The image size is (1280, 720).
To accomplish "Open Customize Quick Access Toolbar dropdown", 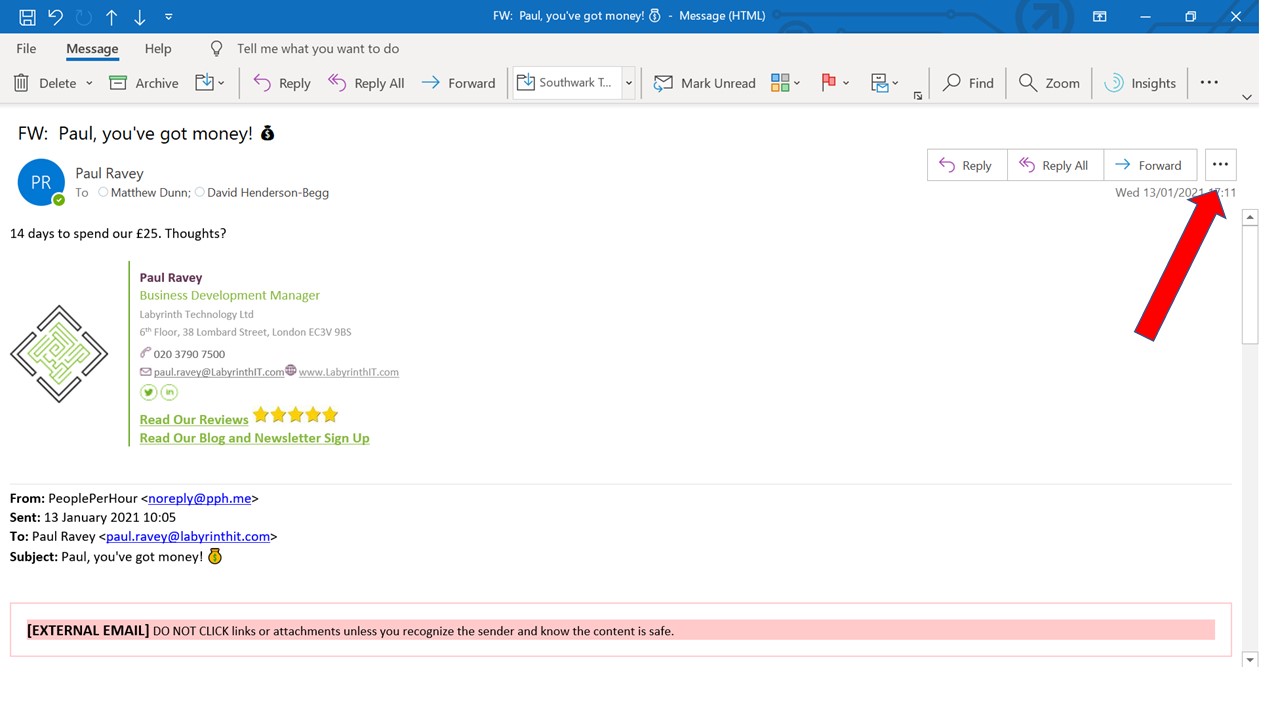I will pyautogui.click(x=168, y=17).
